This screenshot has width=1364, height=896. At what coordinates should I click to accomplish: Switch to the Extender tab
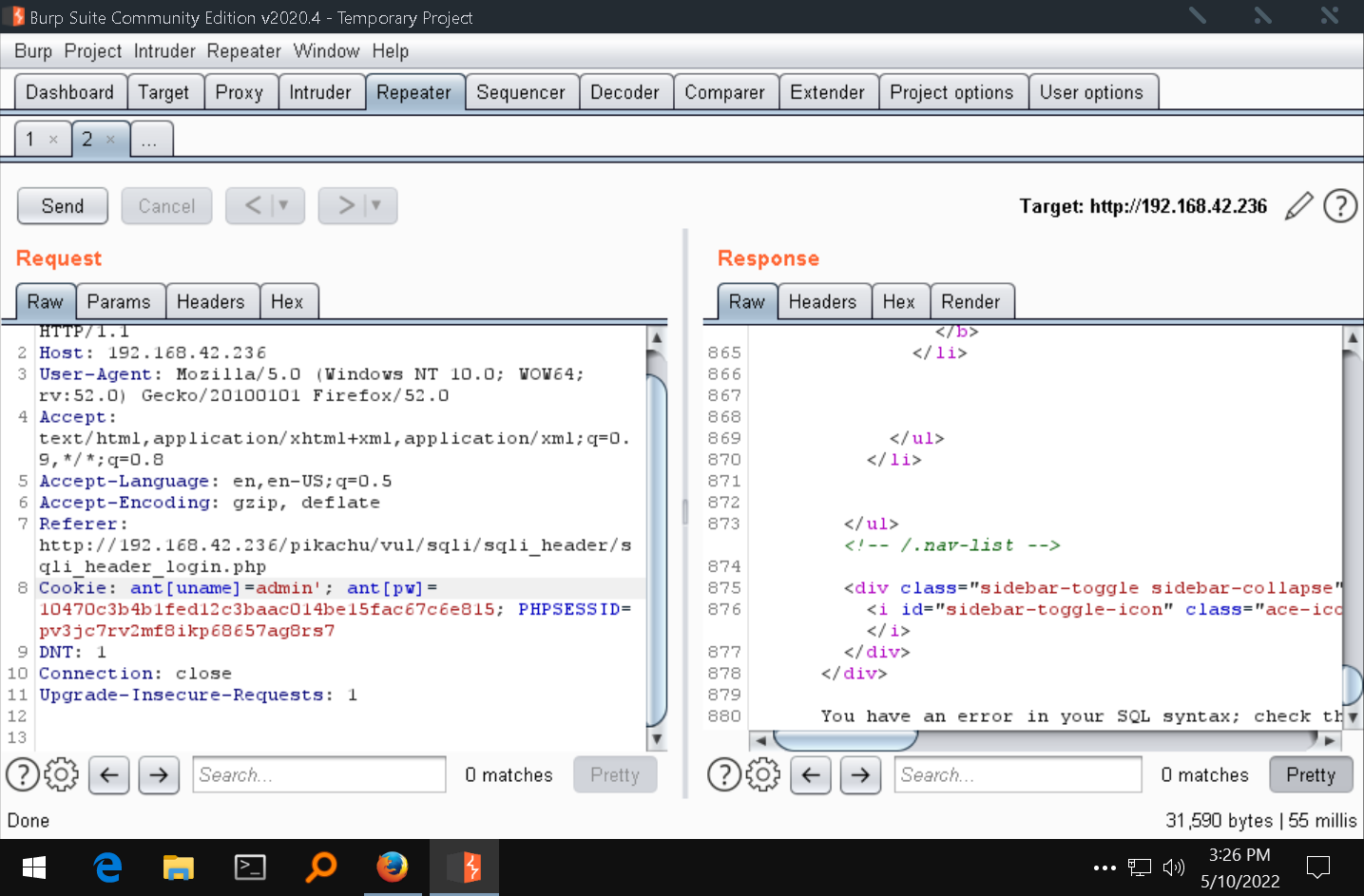pyautogui.click(x=828, y=92)
